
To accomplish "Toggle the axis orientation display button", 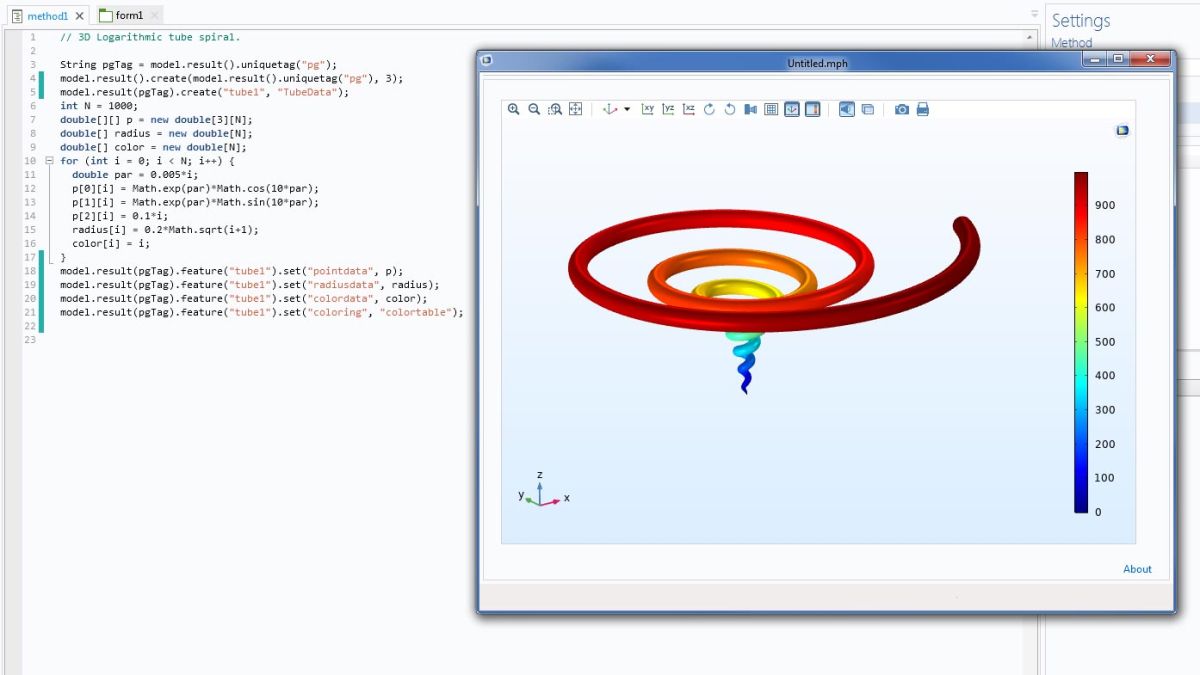I will (x=792, y=109).
